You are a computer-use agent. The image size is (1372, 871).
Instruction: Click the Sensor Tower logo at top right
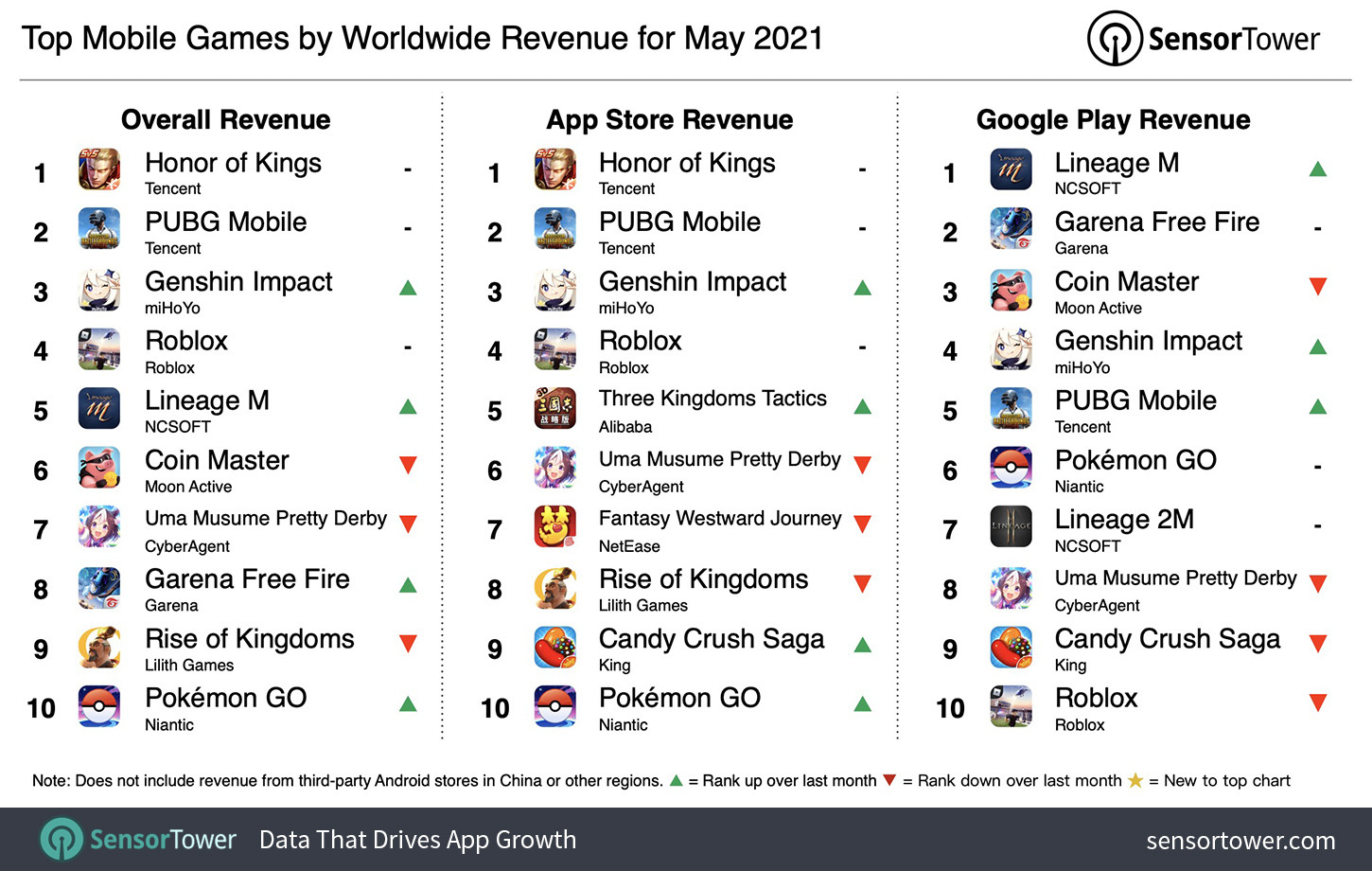tap(1204, 39)
